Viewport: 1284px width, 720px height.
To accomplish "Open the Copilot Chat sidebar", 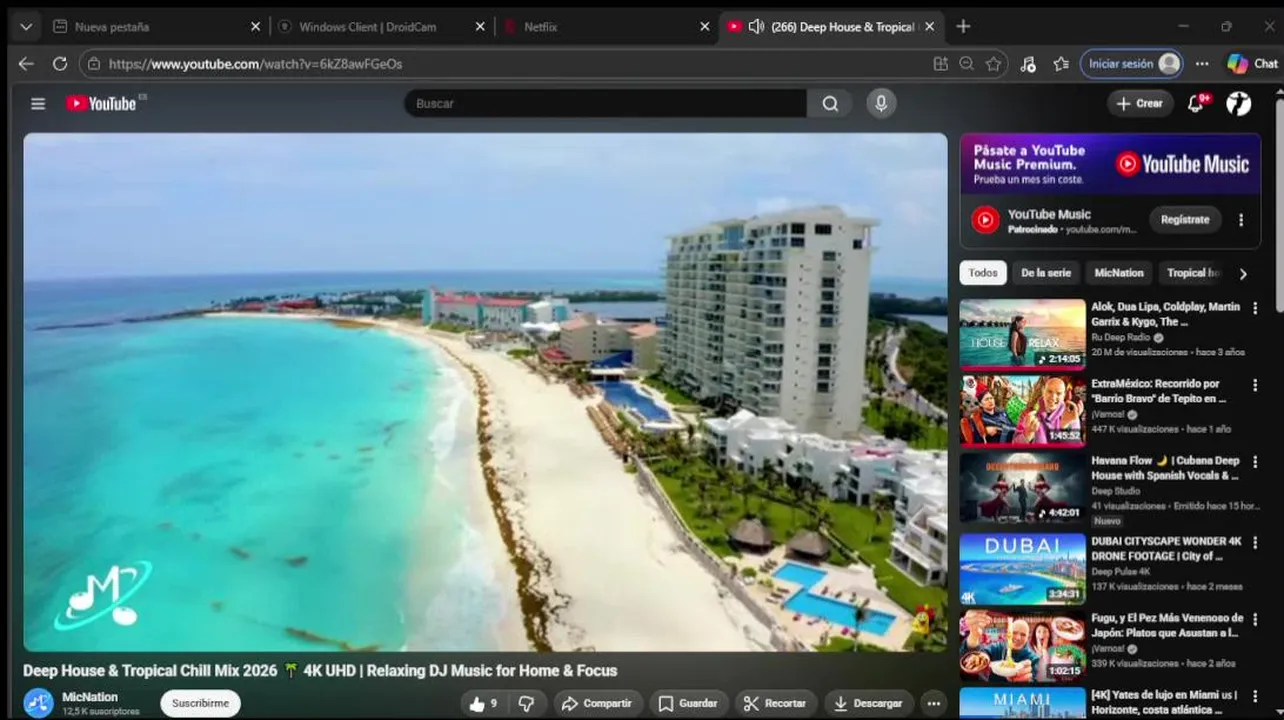I will click(1252, 64).
